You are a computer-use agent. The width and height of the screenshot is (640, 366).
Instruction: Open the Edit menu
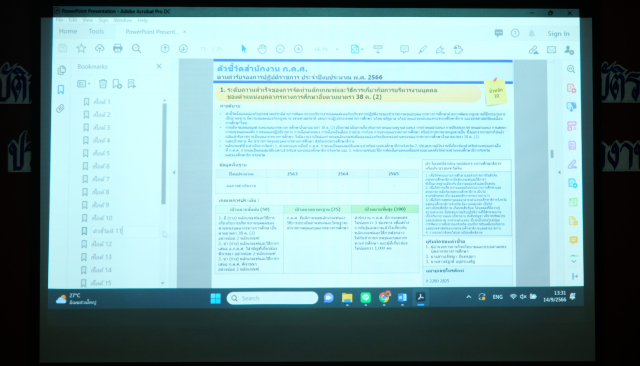click(73, 20)
